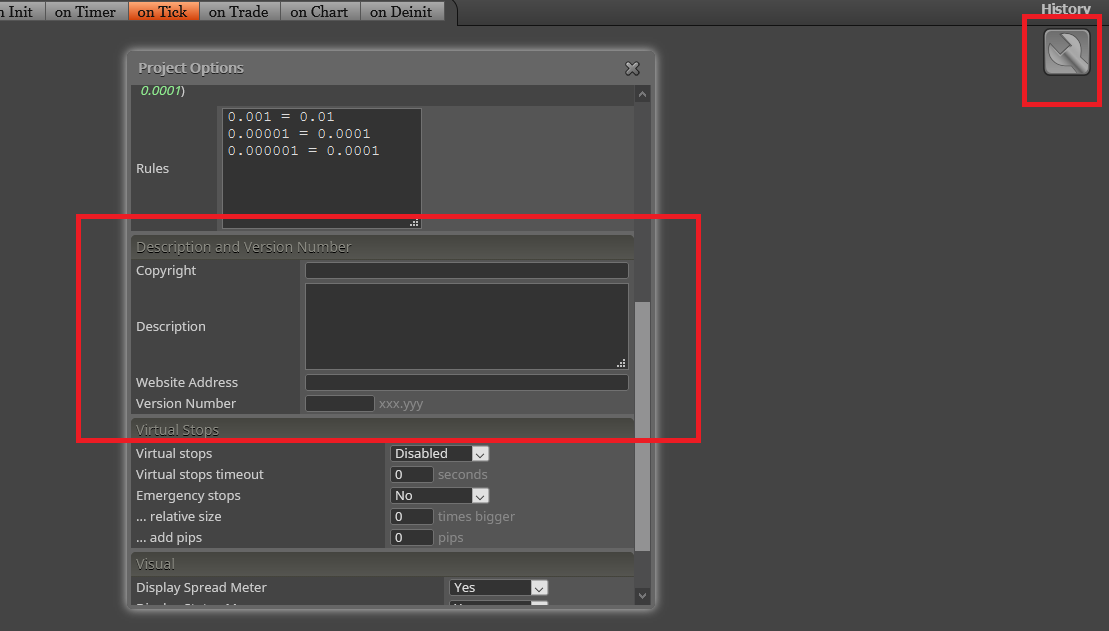Click the Display Spread Meter label
Image resolution: width=1109 pixels, height=631 pixels.
[202, 587]
